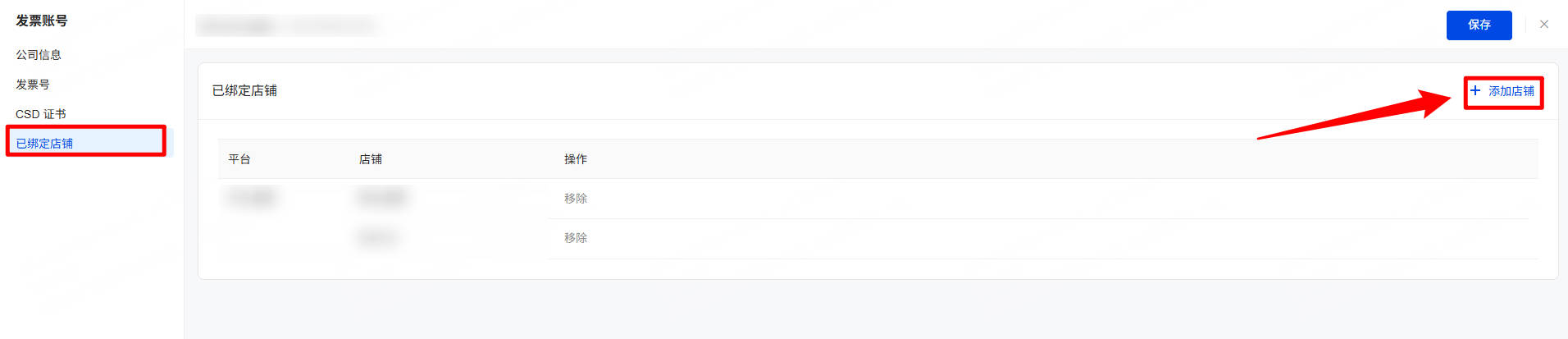Click the lighter blurred subtitle beside the title
Image resolution: width=1568 pixels, height=339 pixels.
[x=332, y=25]
